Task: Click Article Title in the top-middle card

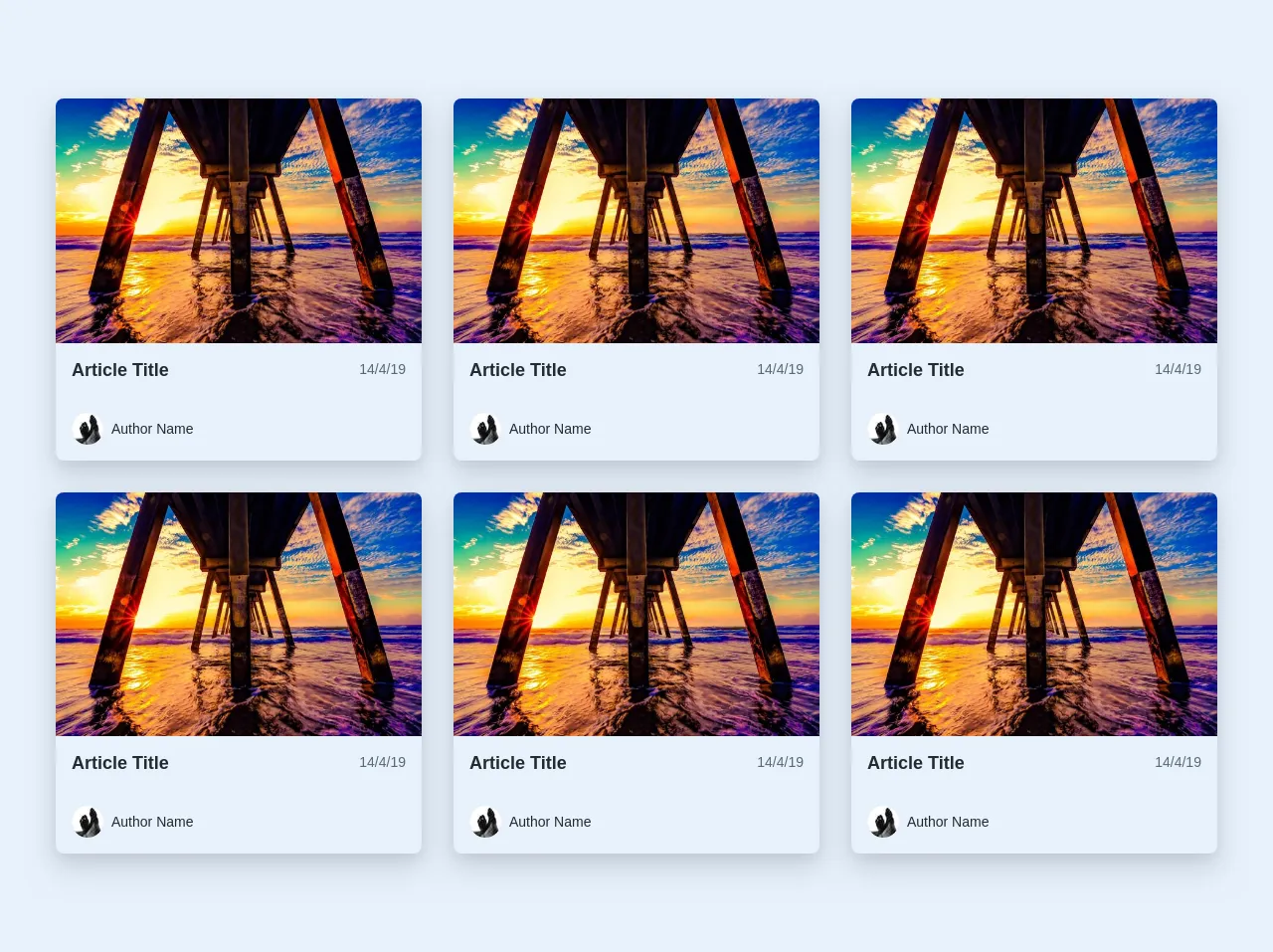Action: pyautogui.click(x=518, y=370)
